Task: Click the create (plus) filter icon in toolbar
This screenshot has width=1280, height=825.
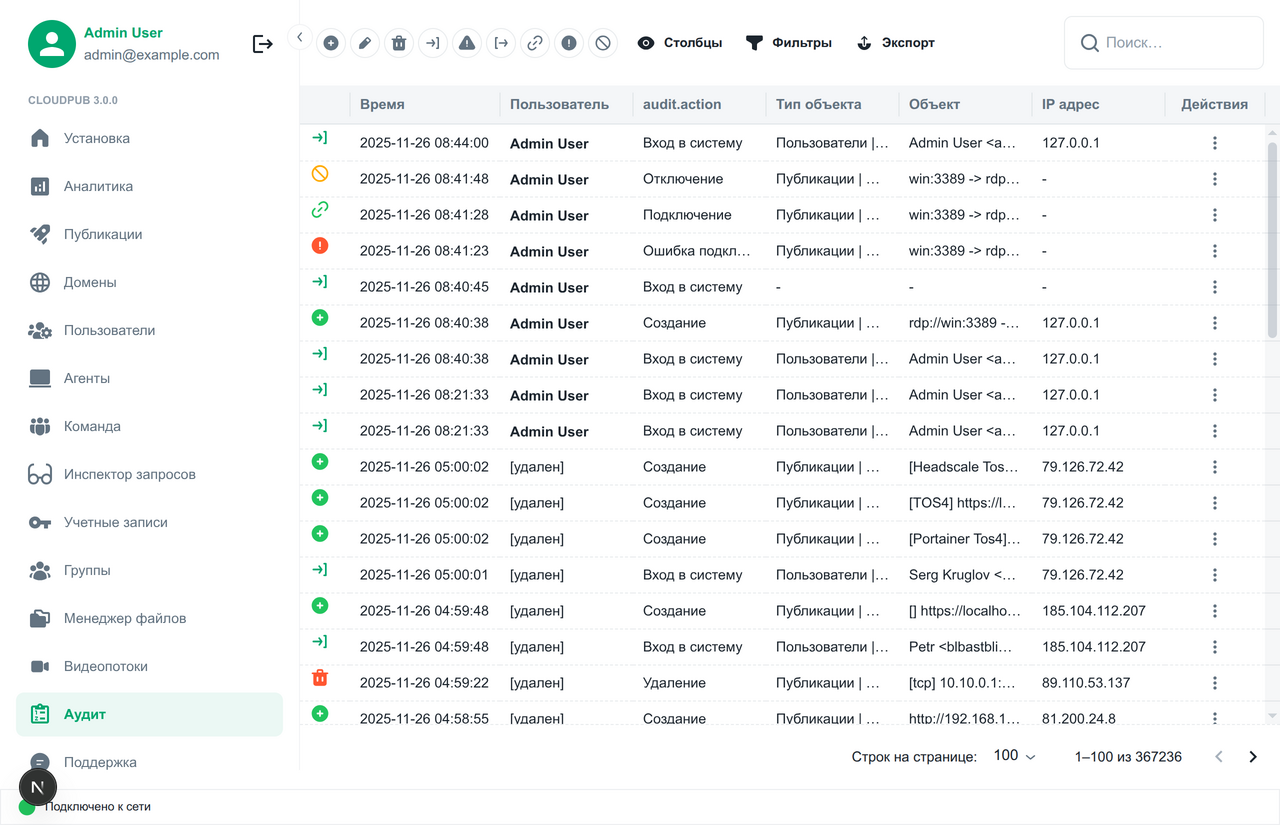Action: point(331,43)
